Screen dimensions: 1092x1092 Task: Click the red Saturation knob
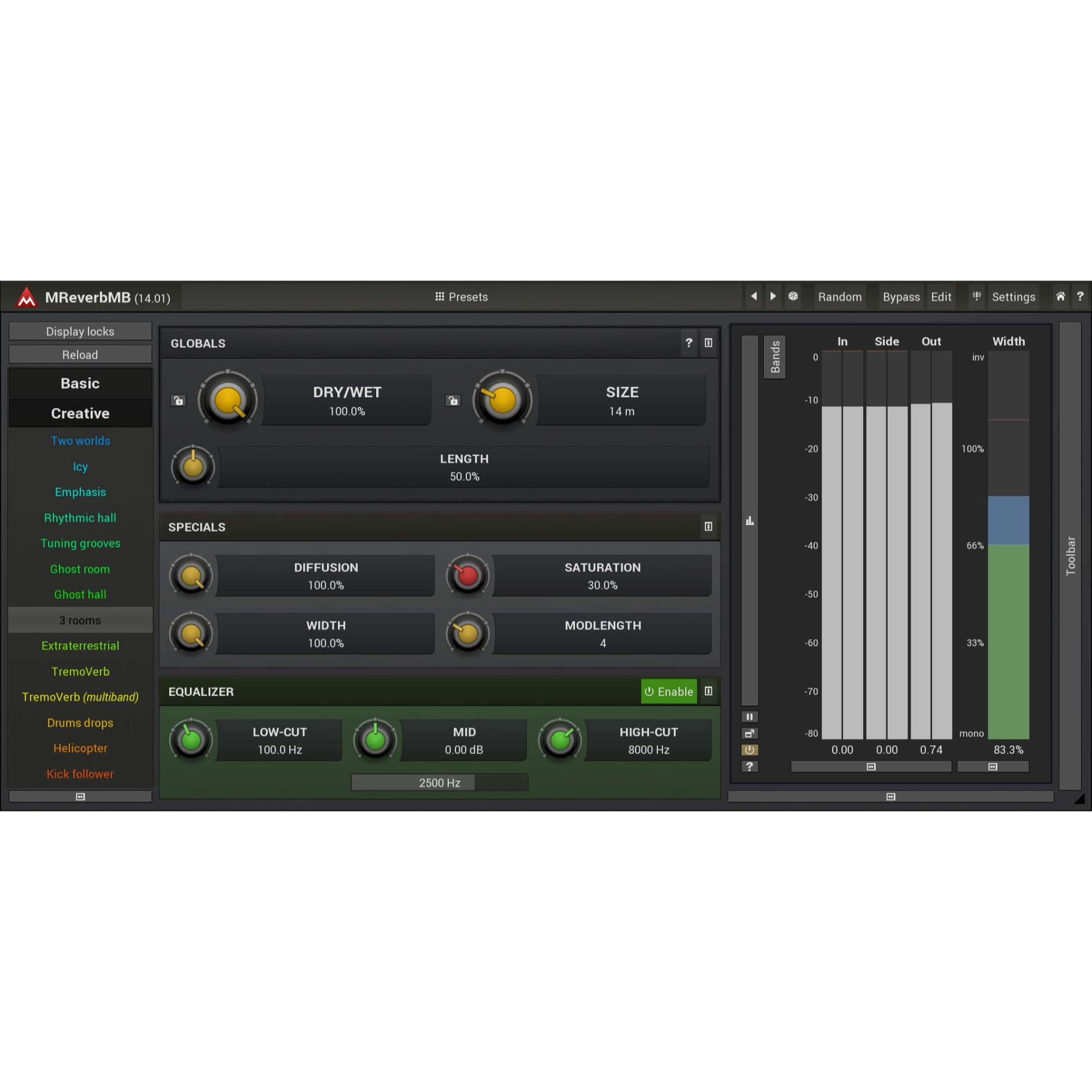pyautogui.click(x=467, y=576)
